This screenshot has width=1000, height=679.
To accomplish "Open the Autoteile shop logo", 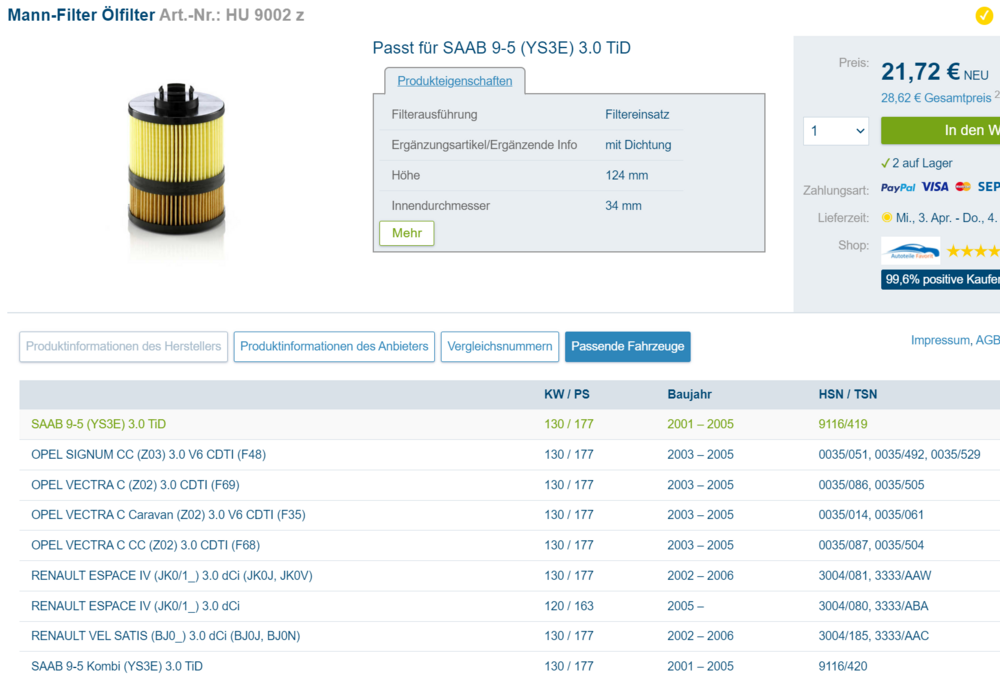I will click(910, 251).
